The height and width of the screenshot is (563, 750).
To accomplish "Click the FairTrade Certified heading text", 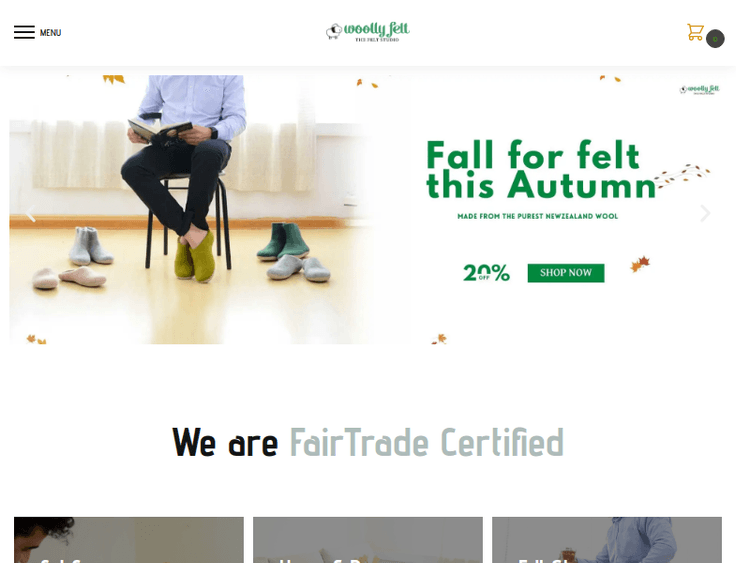I will pos(427,443).
